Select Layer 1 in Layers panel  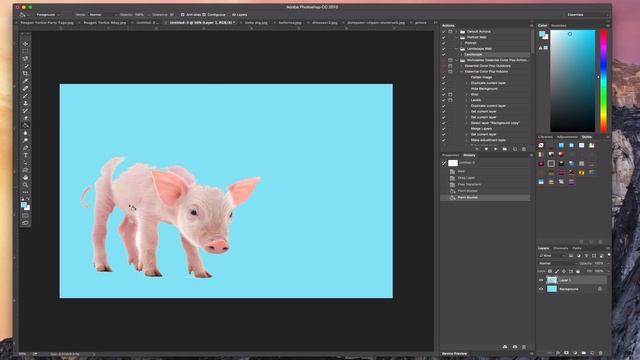576,280
